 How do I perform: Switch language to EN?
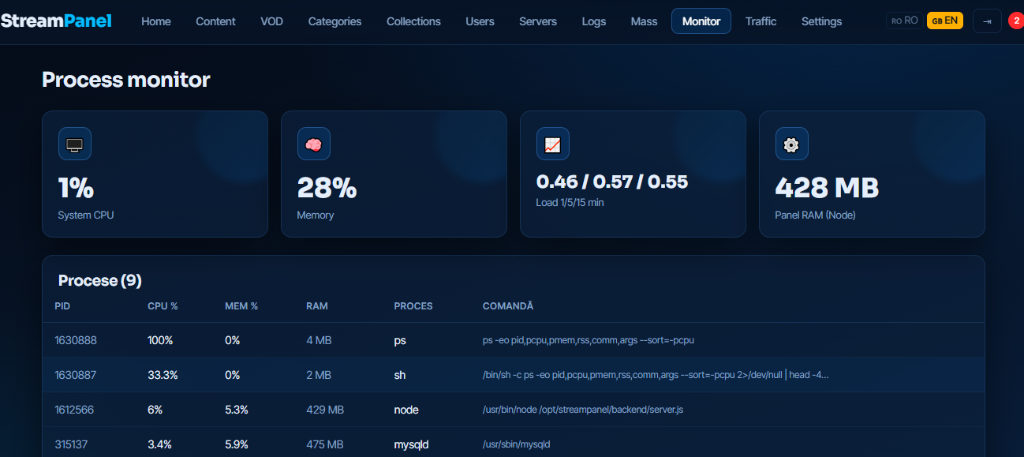[x=945, y=21]
